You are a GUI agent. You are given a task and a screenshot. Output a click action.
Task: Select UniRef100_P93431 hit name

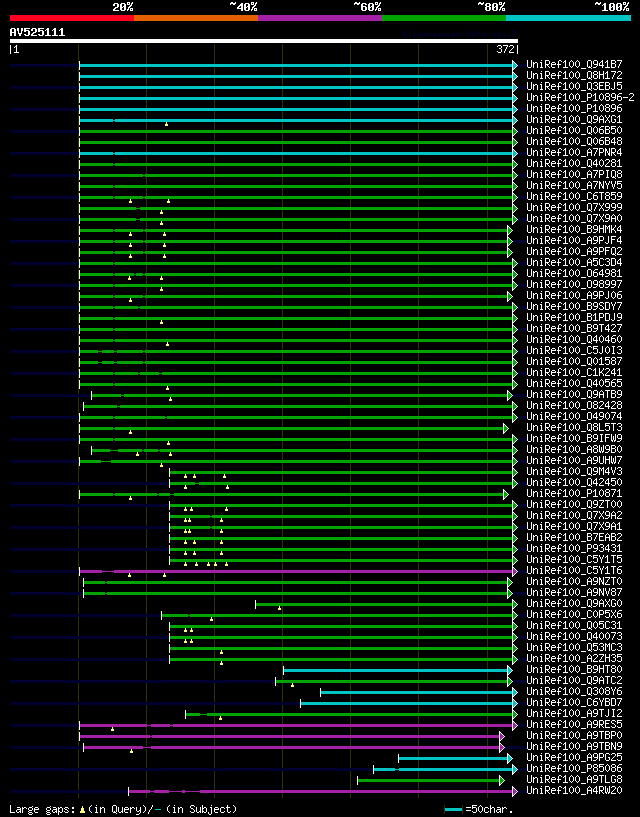(574, 549)
